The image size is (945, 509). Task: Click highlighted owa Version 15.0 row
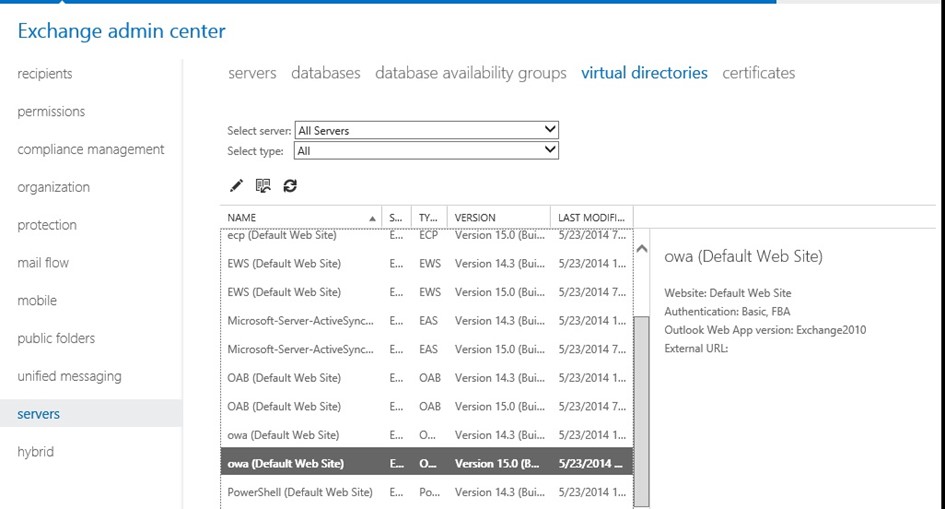[x=427, y=463]
